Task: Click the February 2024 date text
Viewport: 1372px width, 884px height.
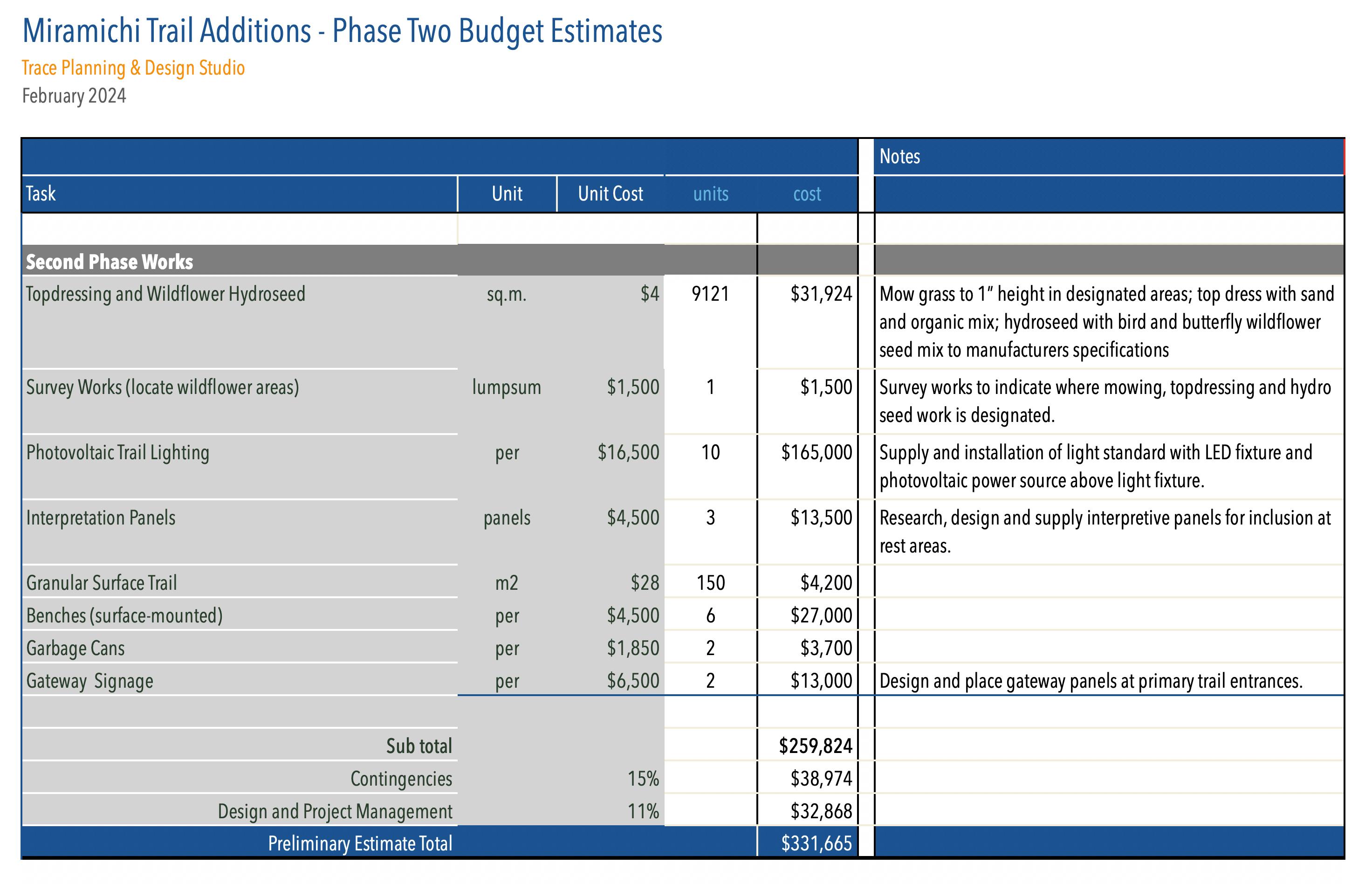Action: [x=74, y=96]
